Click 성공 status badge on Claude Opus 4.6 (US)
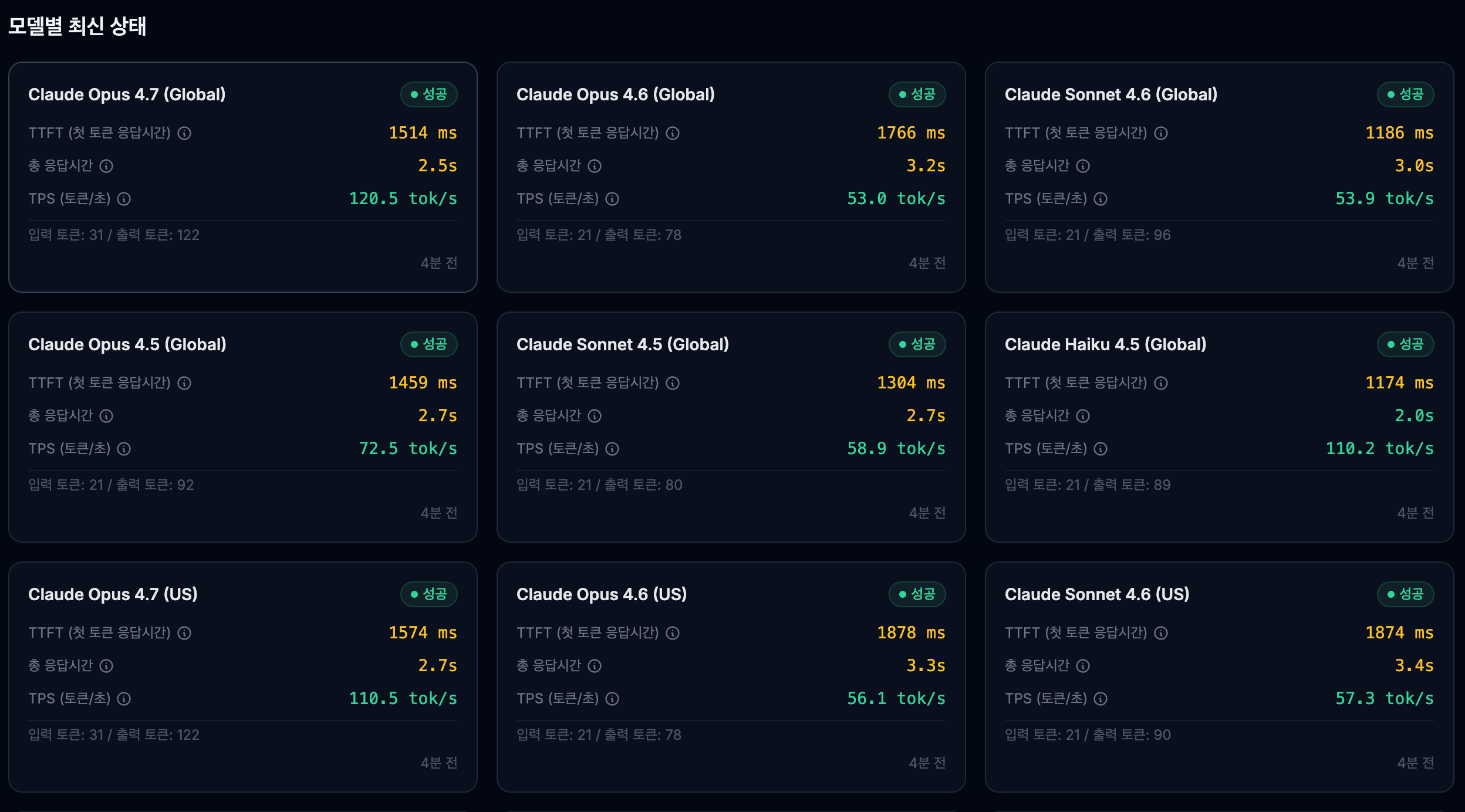 click(917, 594)
